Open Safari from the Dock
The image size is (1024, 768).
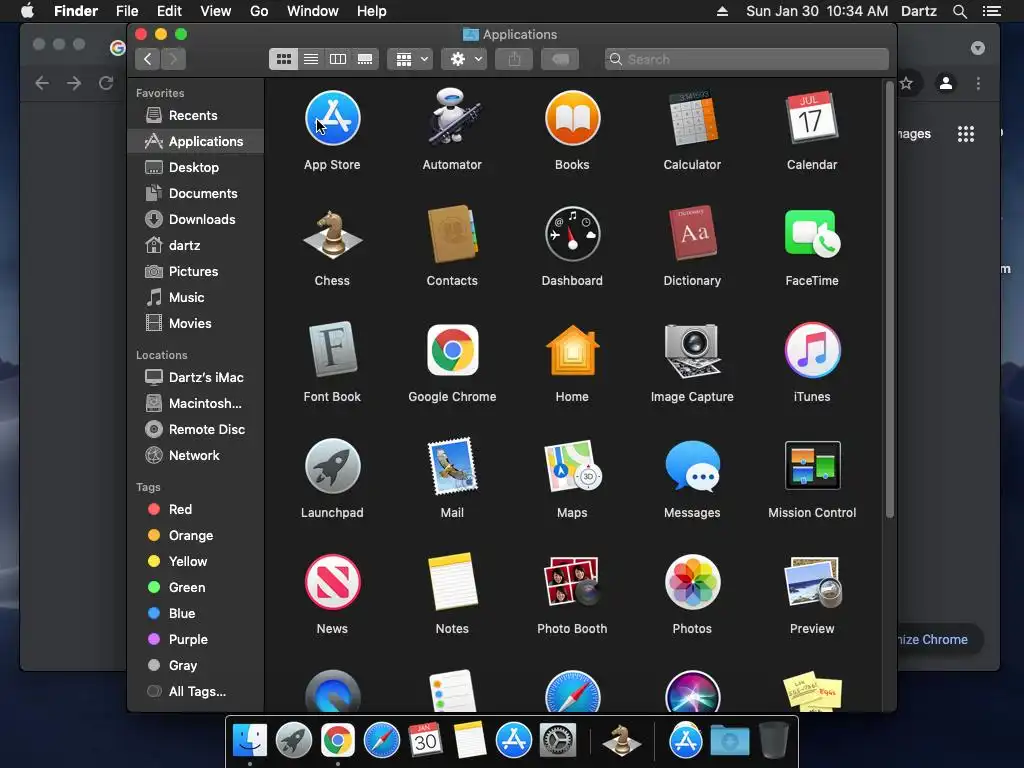click(x=381, y=741)
